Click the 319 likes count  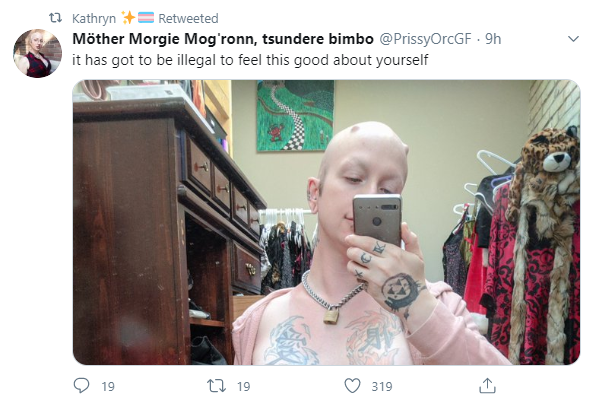382,386
